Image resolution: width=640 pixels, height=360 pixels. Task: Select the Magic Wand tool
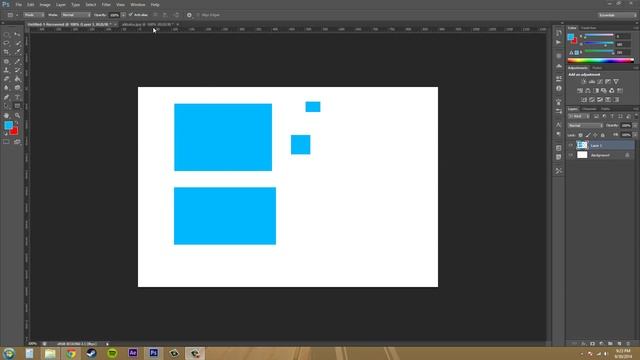[x=17, y=43]
